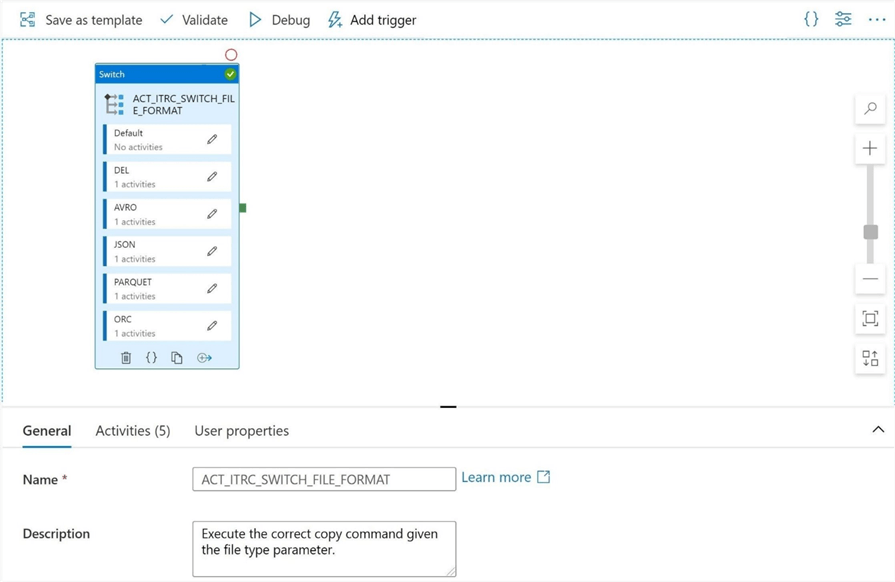
Task: Open the User properties tab
Action: click(x=241, y=430)
